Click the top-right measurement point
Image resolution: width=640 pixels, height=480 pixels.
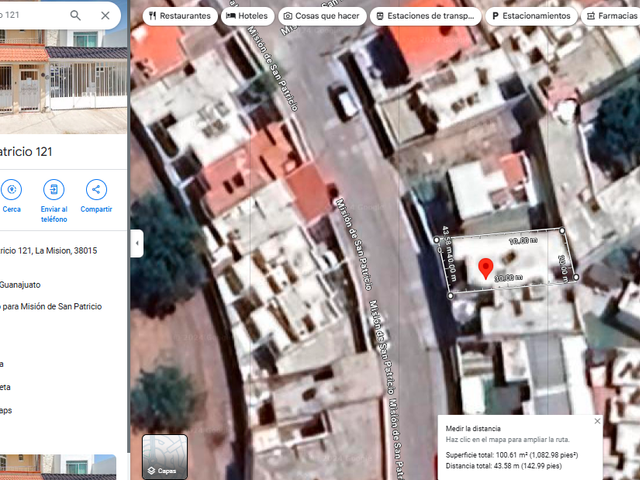point(562,231)
